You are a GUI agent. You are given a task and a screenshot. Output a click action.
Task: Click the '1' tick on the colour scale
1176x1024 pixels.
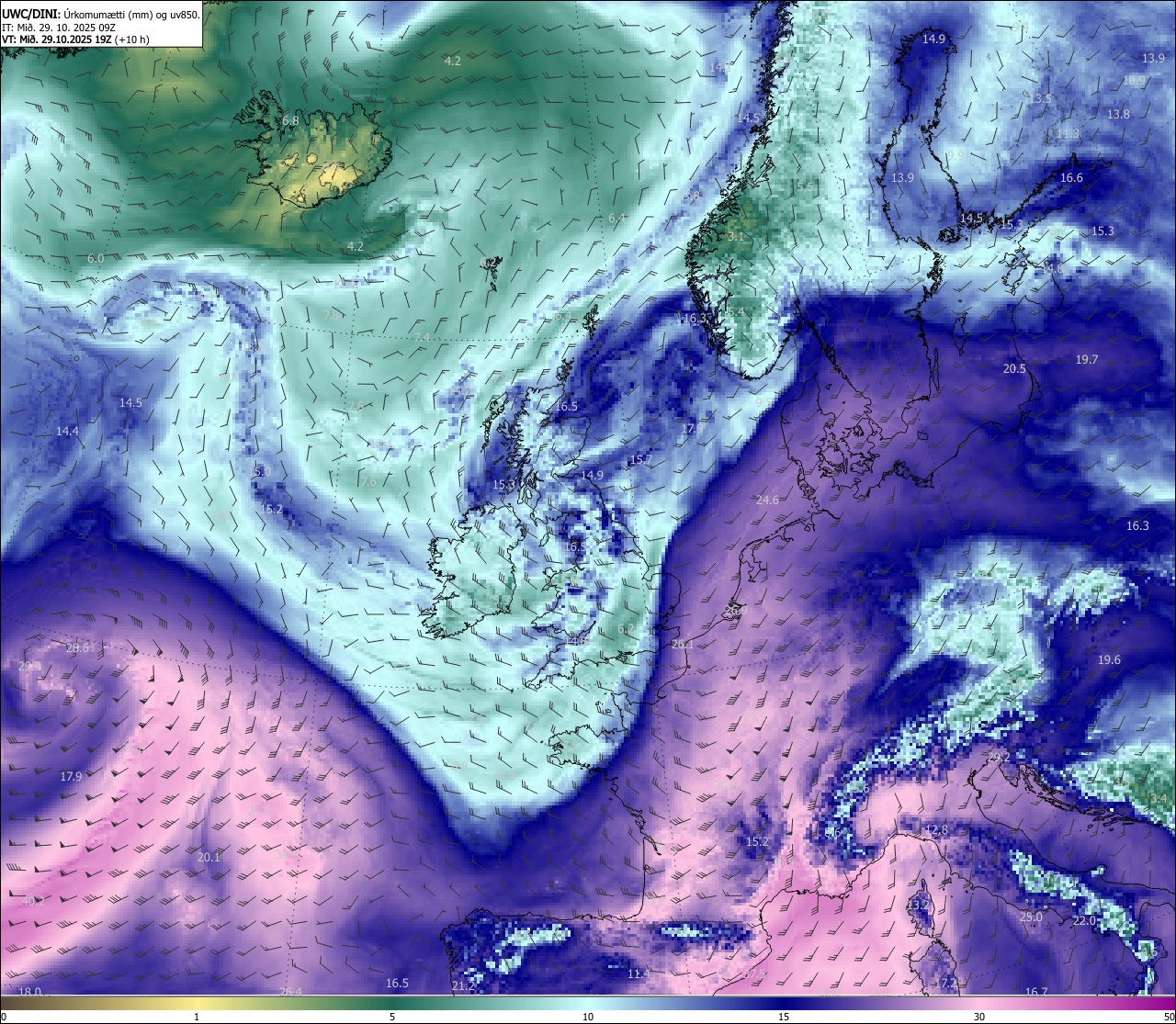click(x=197, y=1017)
